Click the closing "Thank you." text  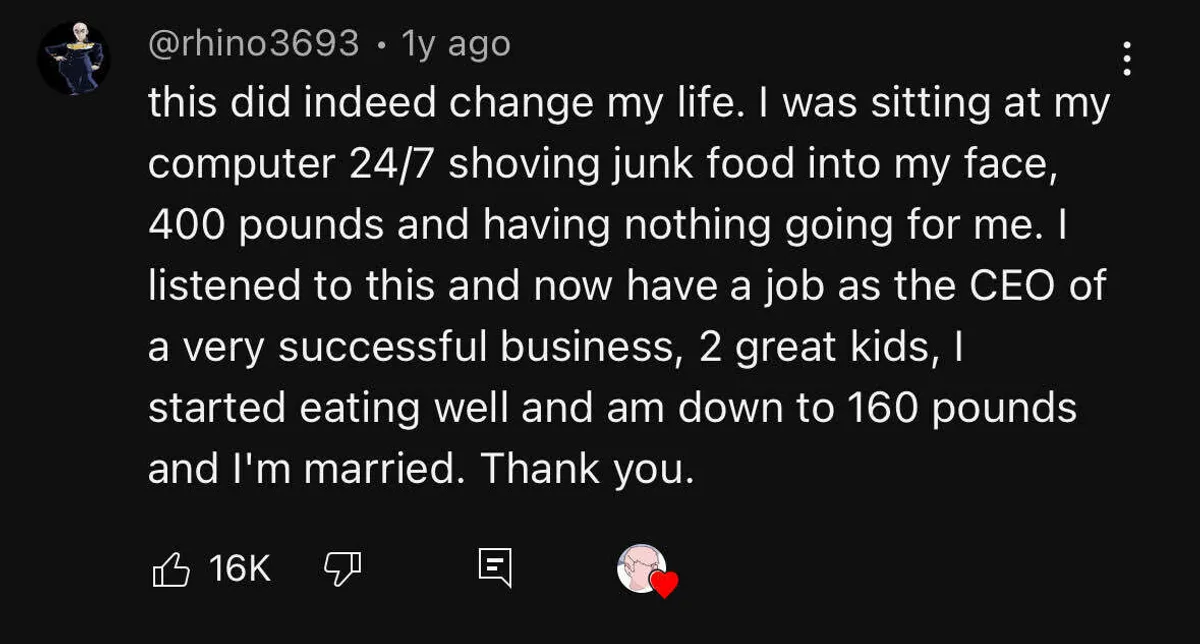click(587, 470)
